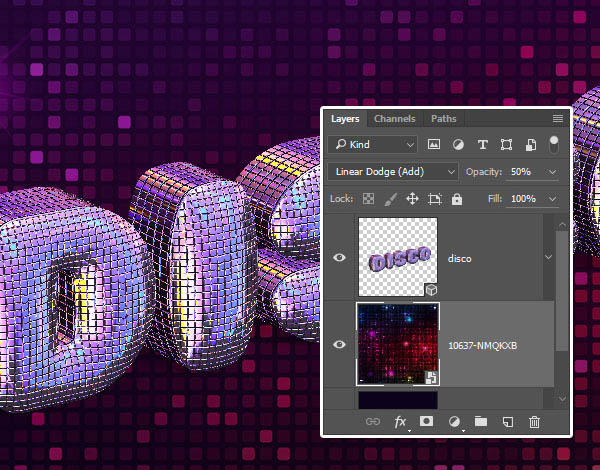Add a layer mask

click(427, 423)
